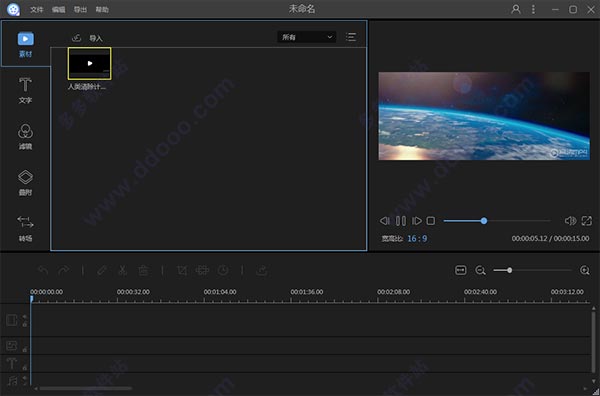Screen dimensions: 600x396
Task: Toggle lock on the text track
Action: (25, 367)
